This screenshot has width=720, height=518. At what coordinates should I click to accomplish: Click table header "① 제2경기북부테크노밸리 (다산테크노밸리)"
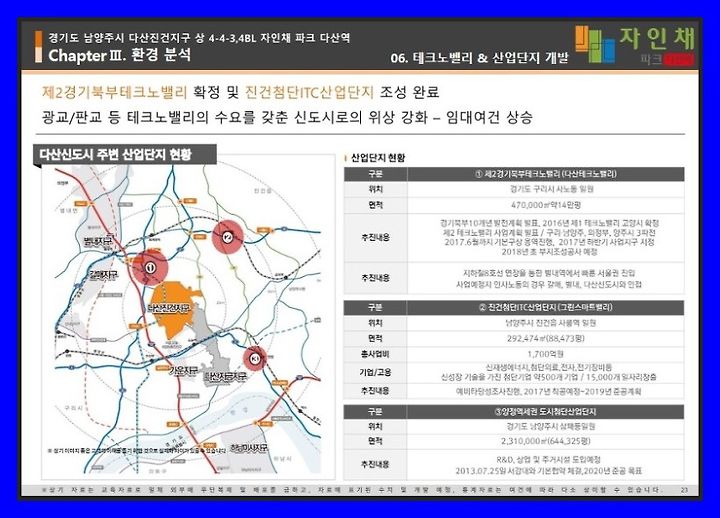(546, 174)
